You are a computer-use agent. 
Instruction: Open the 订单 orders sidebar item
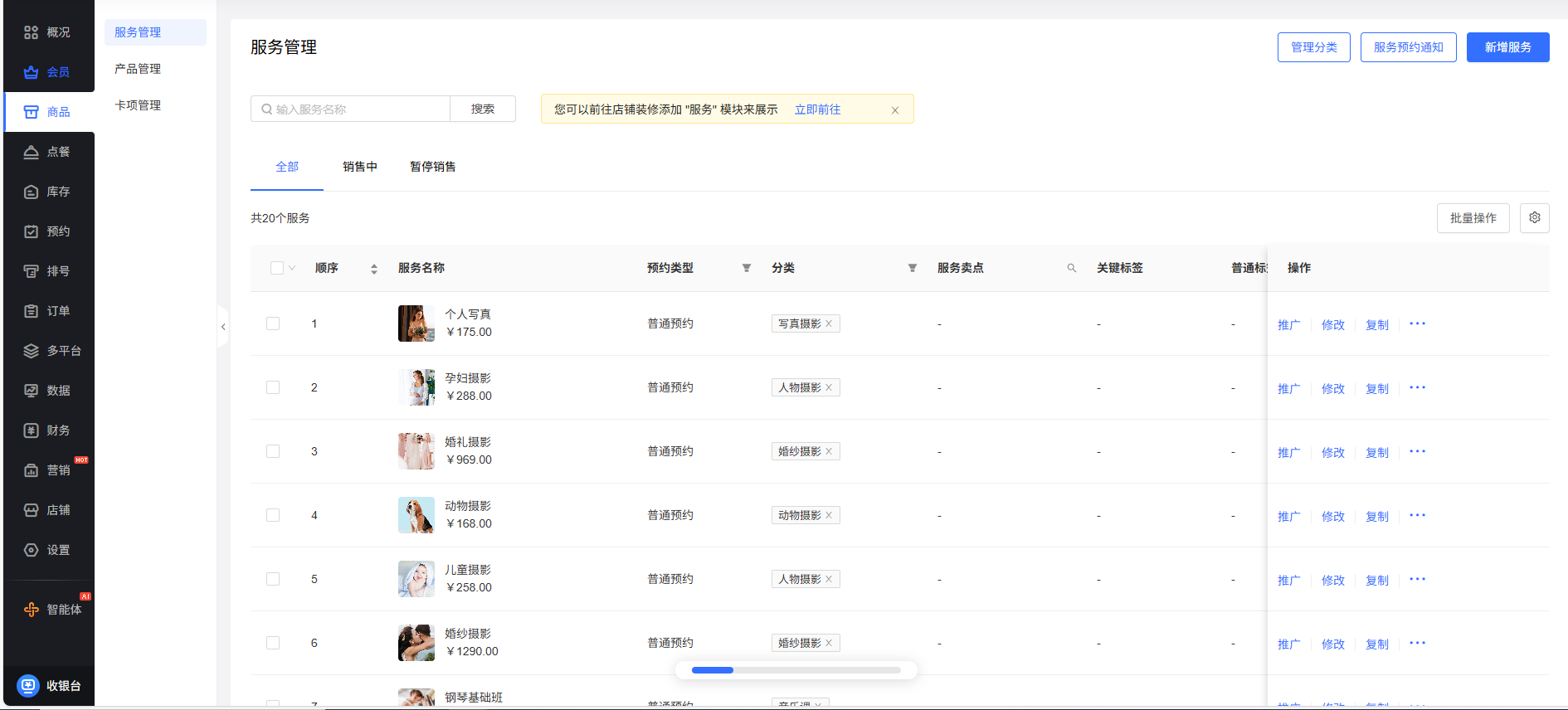tap(49, 311)
